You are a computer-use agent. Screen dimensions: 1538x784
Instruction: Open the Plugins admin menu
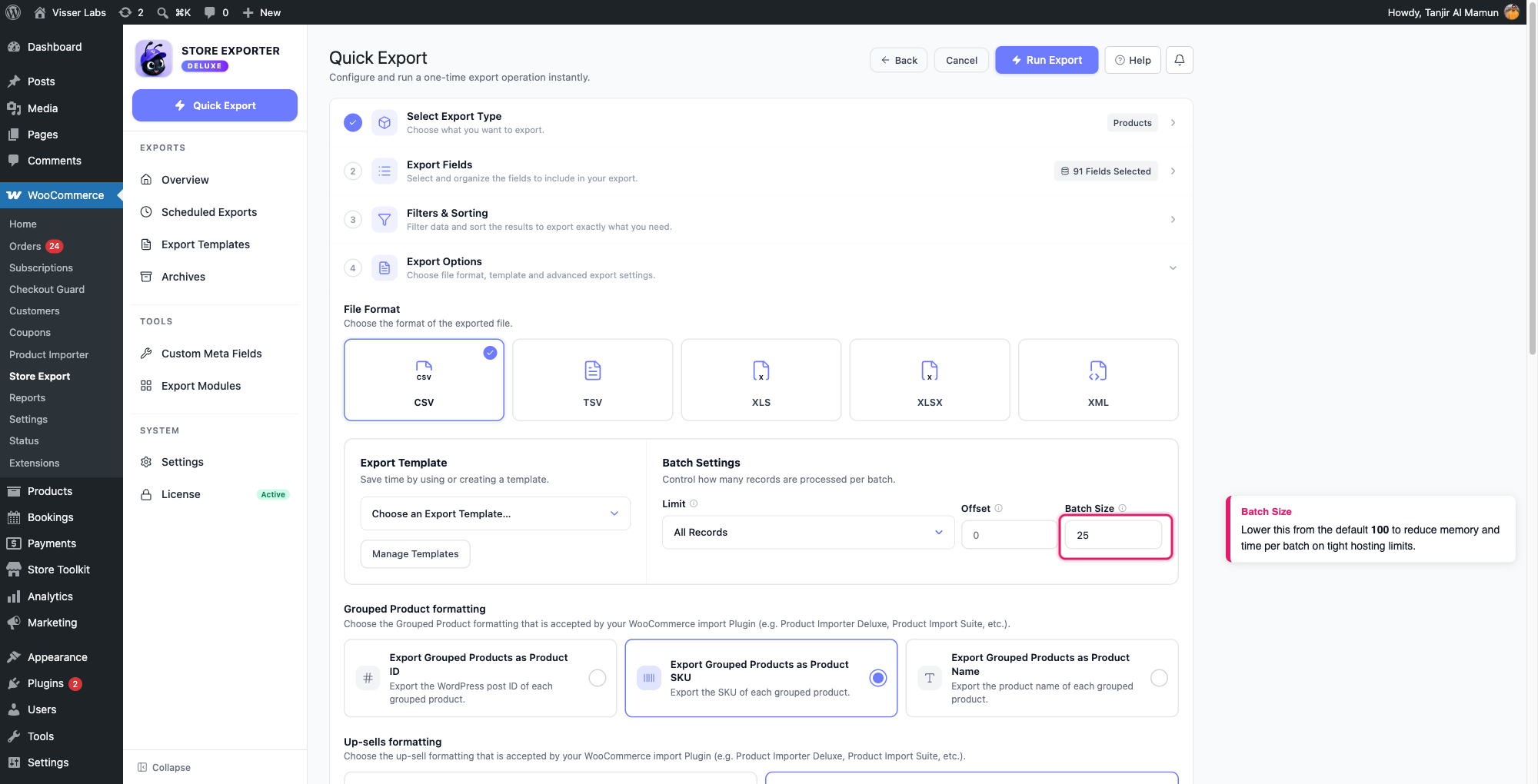coord(45,683)
